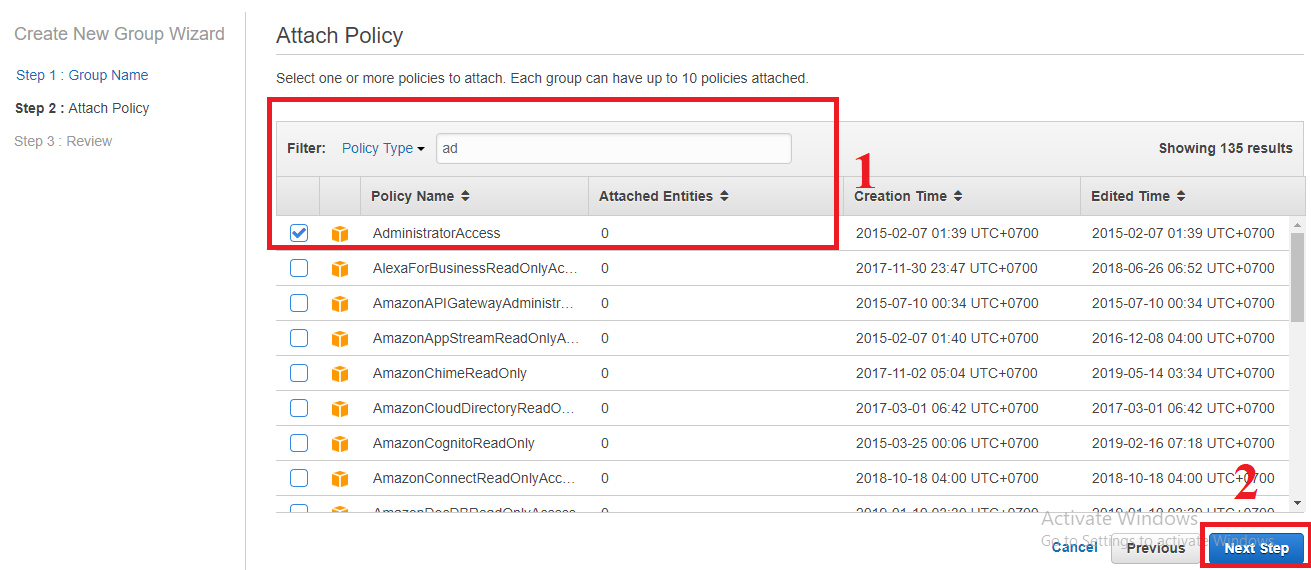This screenshot has height=570, width=1311.
Task: Click the AmazonAppStreamReadOnly policy box icon
Action: click(340, 338)
